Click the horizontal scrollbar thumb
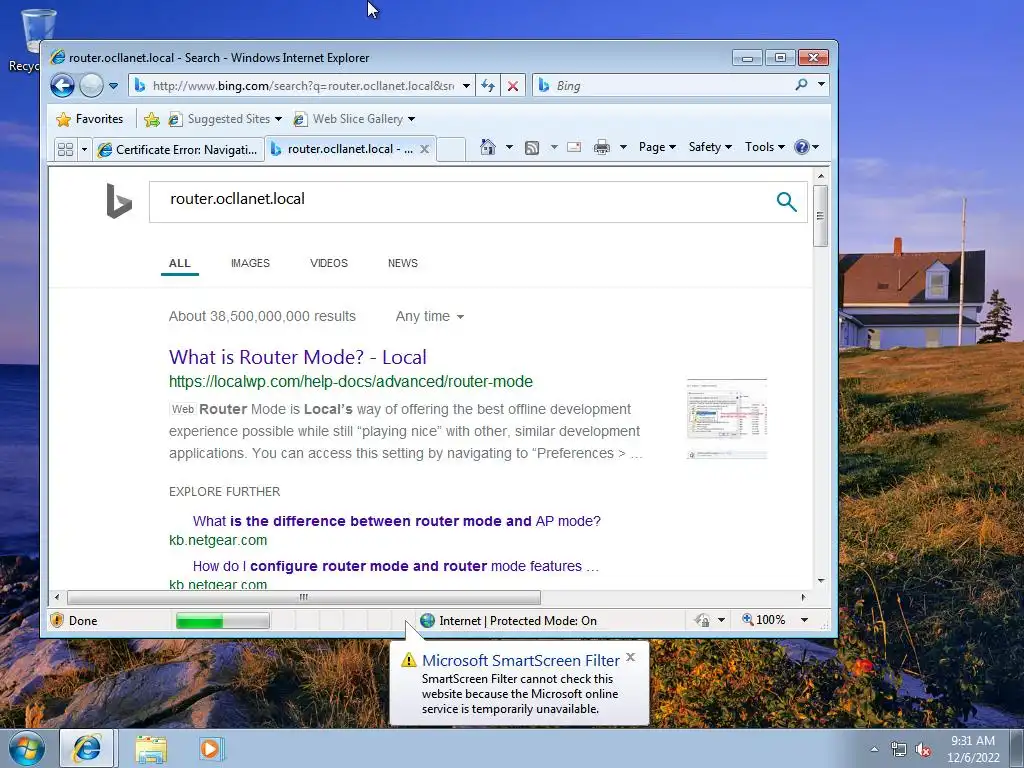The width and height of the screenshot is (1024, 768). pyautogui.click(x=304, y=597)
